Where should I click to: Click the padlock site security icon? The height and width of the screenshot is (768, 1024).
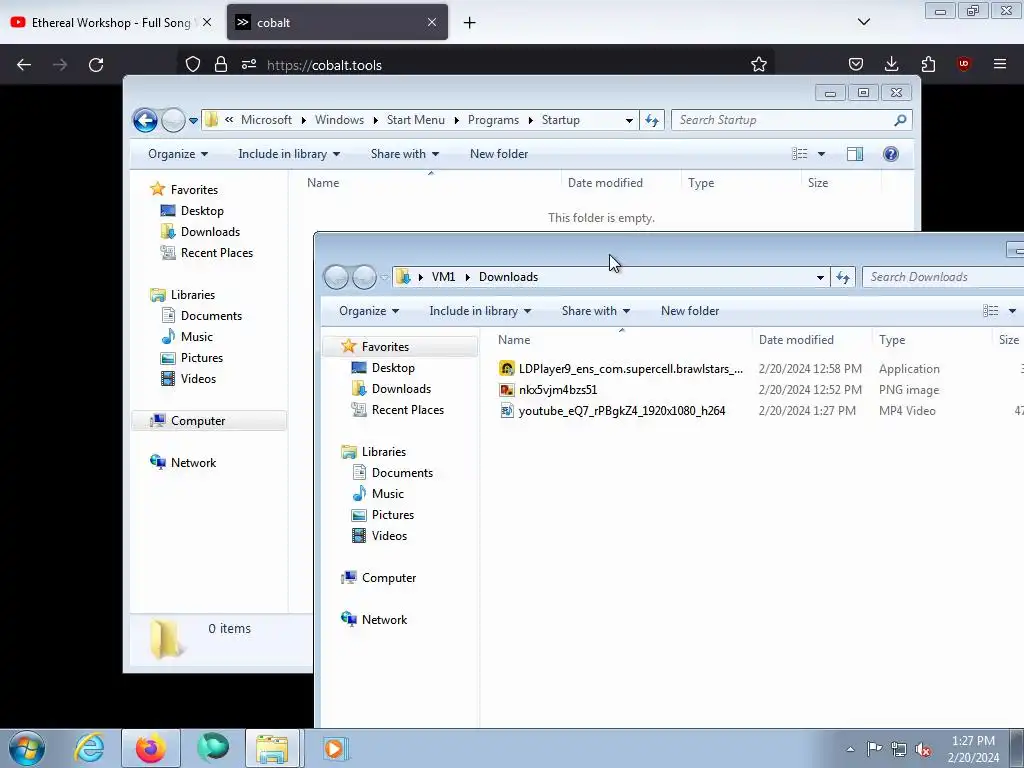pyautogui.click(x=221, y=64)
